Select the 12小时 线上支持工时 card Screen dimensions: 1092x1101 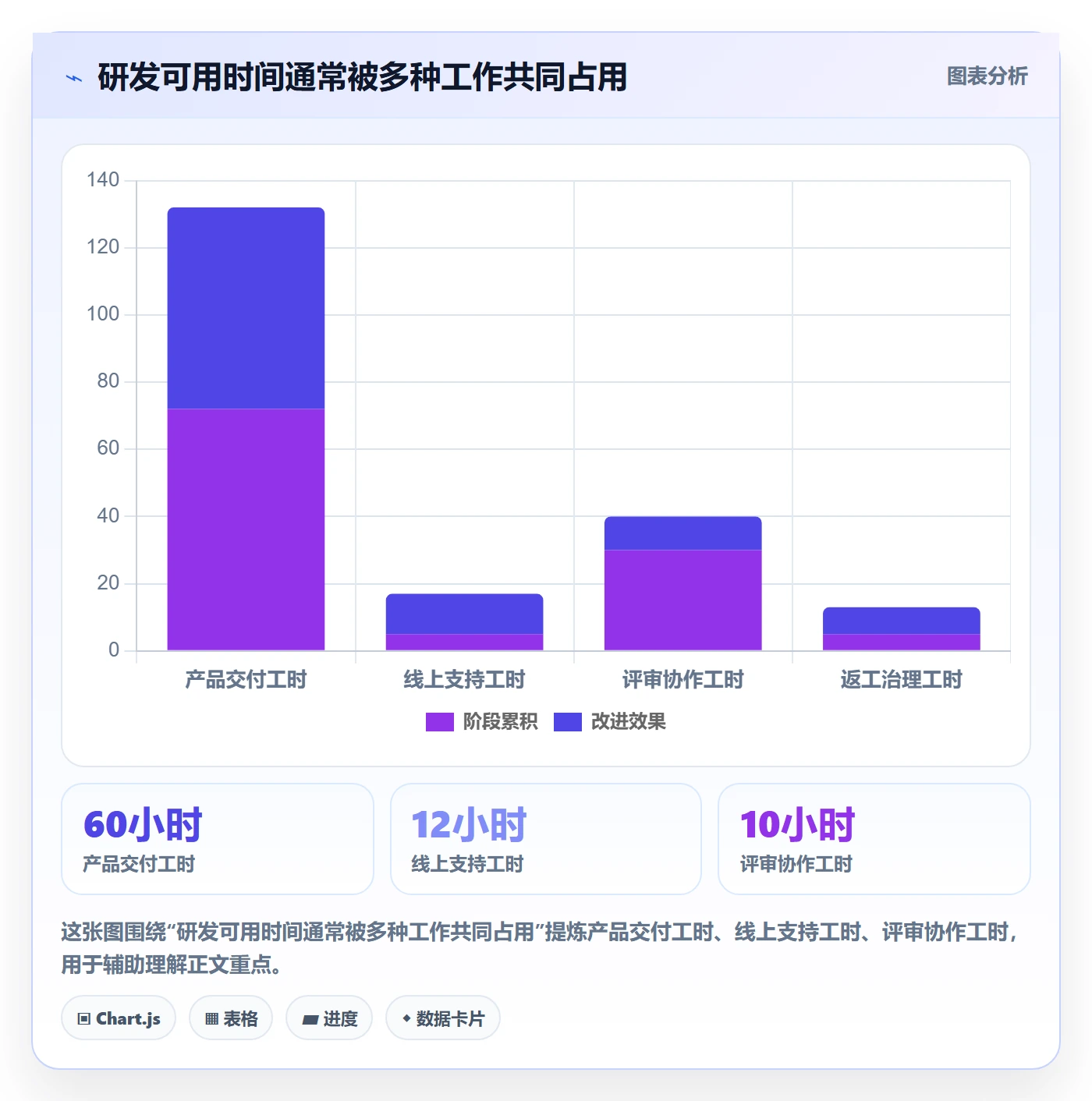click(546, 839)
